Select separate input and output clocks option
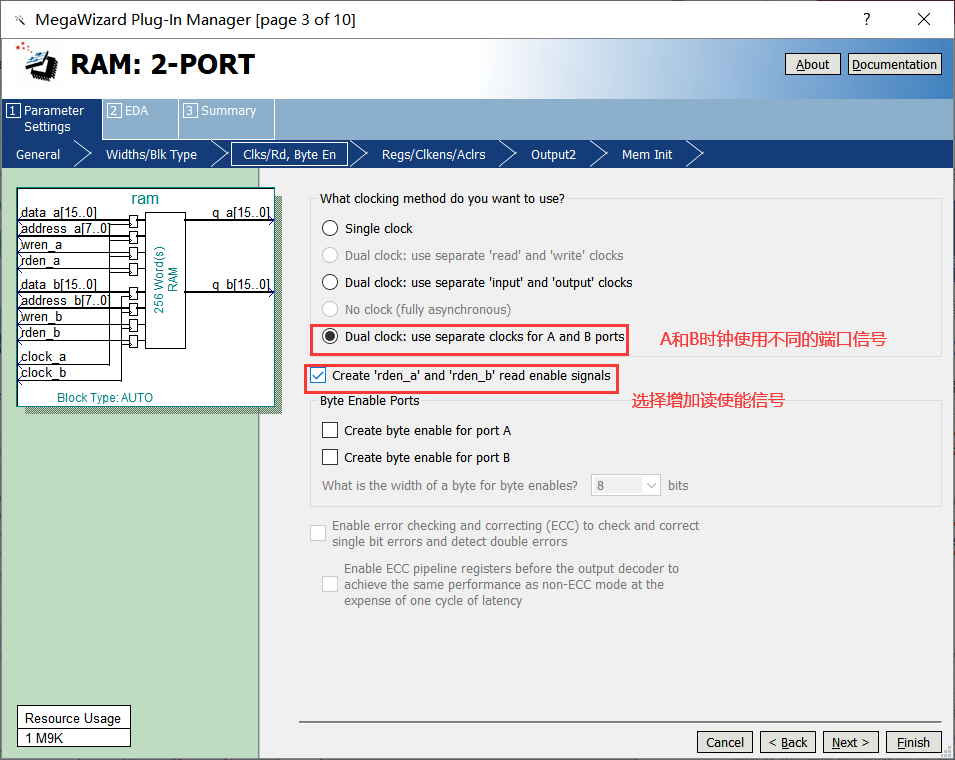 coord(329,282)
